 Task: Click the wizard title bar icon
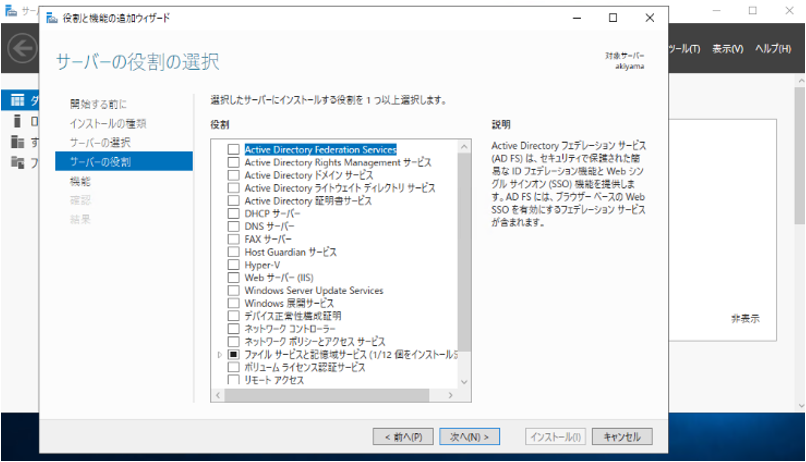point(52,18)
